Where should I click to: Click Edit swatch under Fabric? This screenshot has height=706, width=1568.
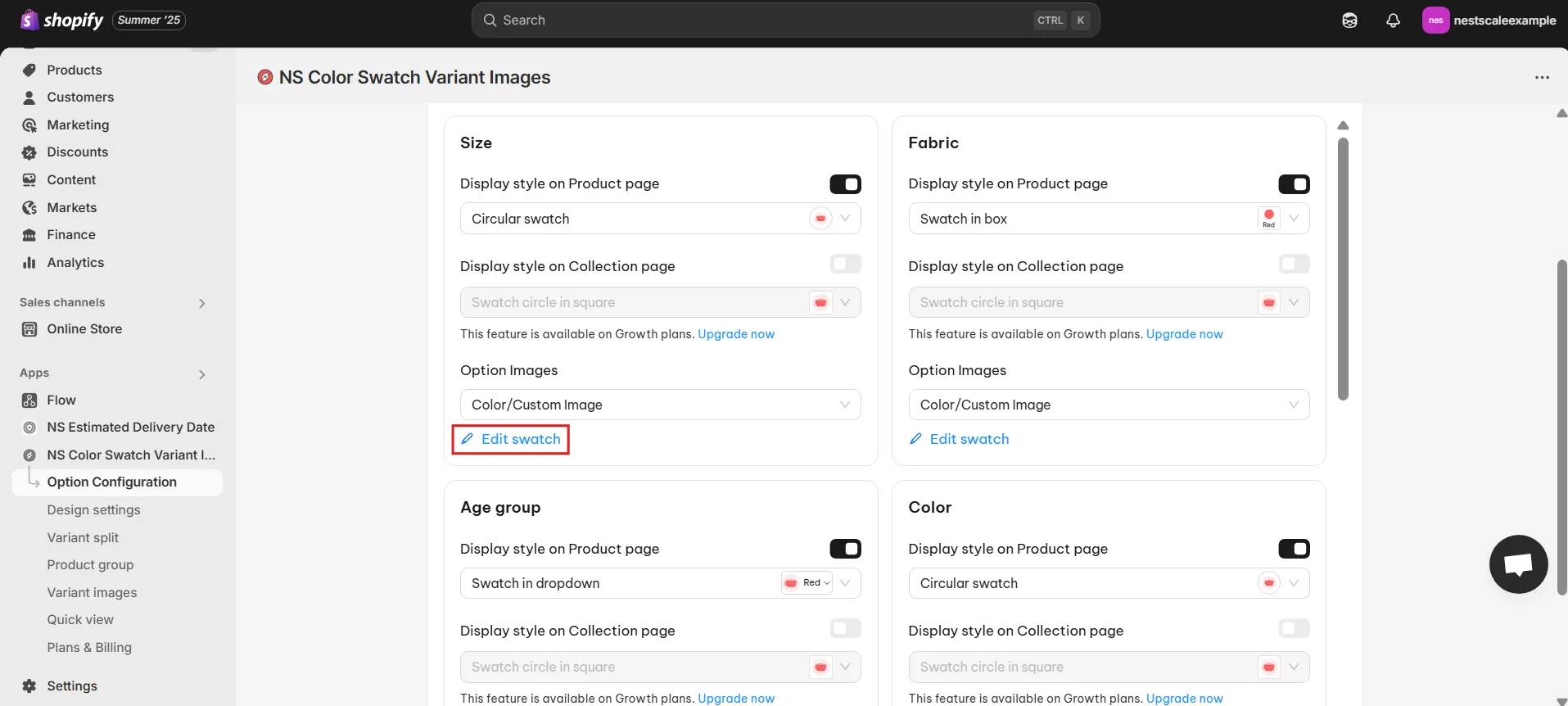[x=969, y=439]
